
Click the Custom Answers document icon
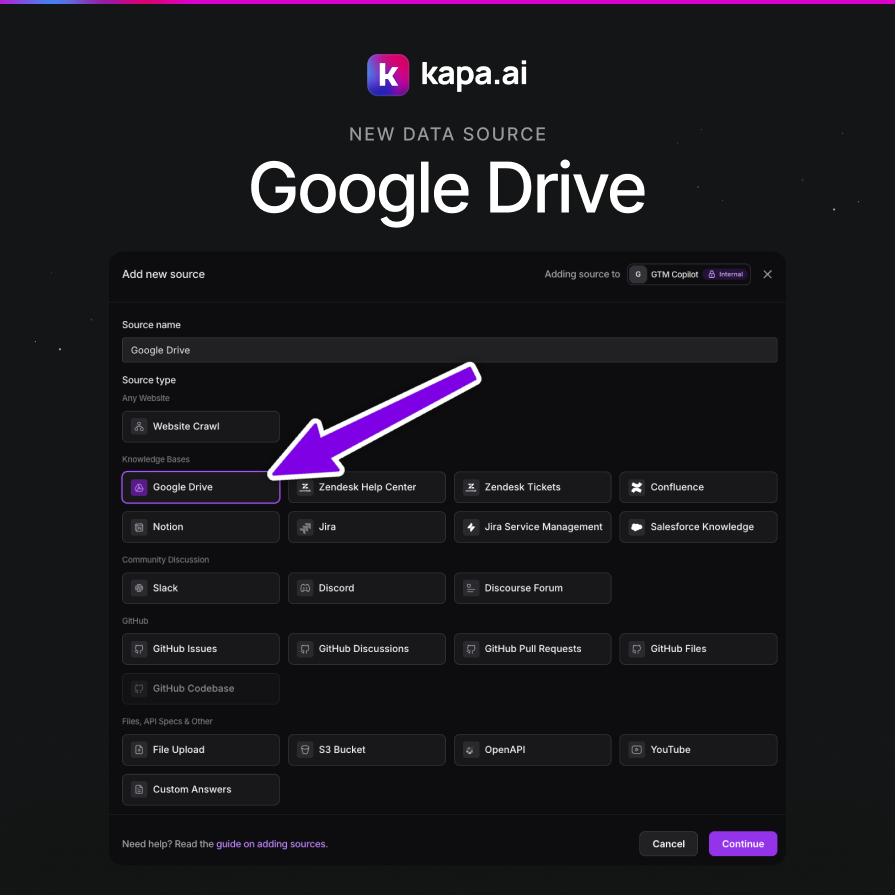tap(139, 789)
